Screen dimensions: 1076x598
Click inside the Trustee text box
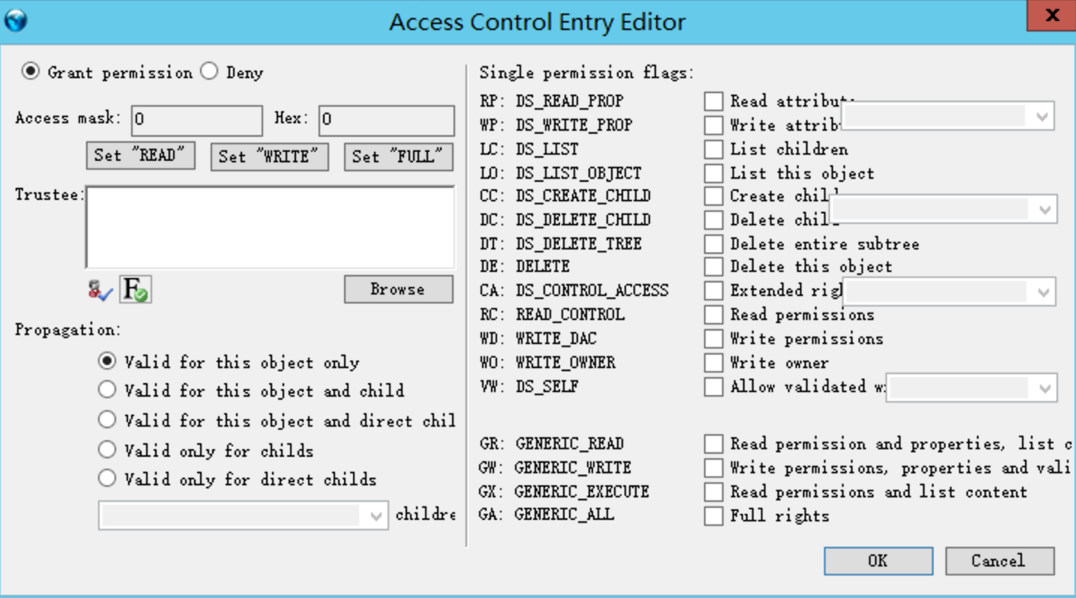270,227
